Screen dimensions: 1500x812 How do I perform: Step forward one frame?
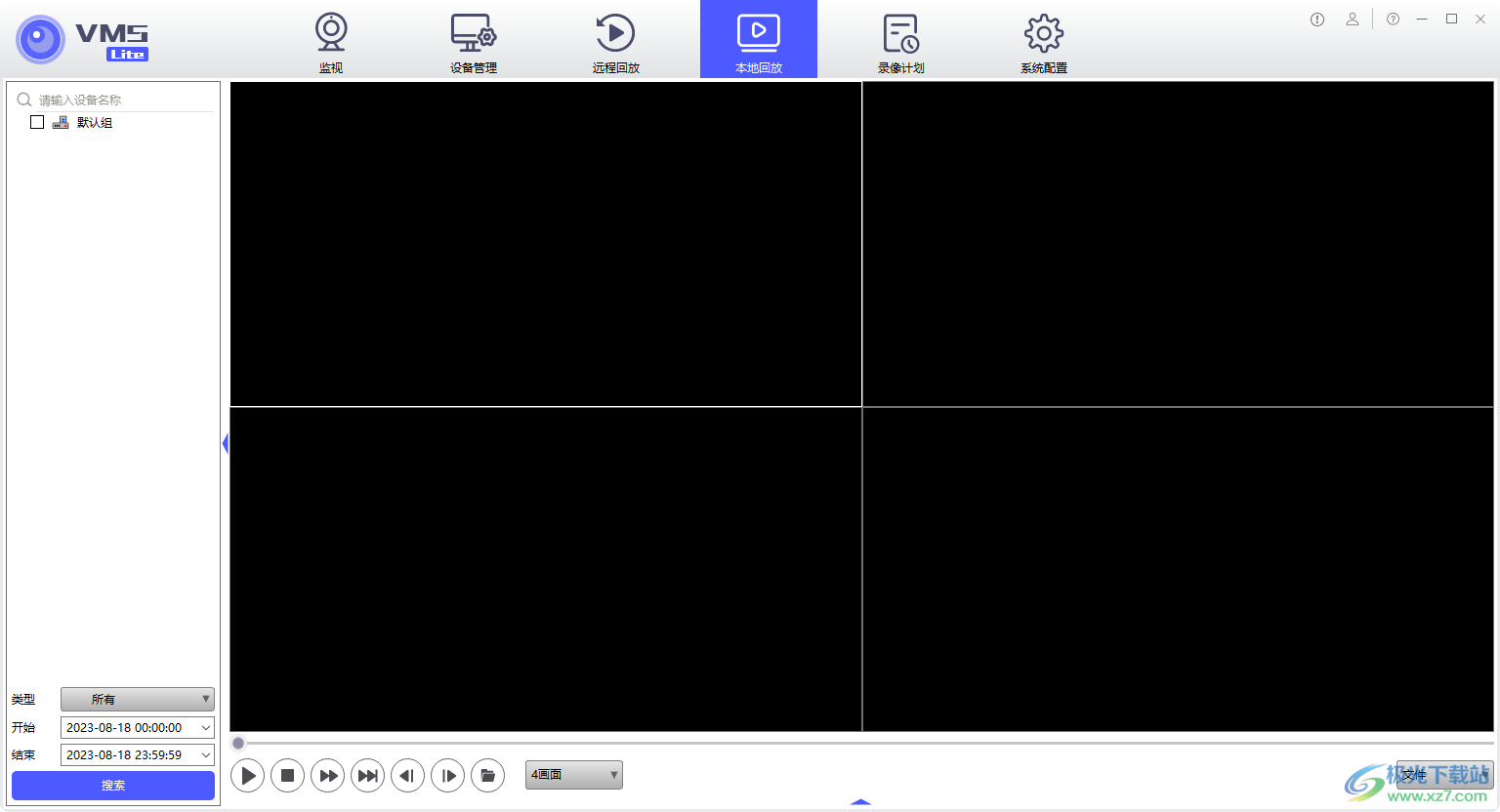click(x=447, y=776)
